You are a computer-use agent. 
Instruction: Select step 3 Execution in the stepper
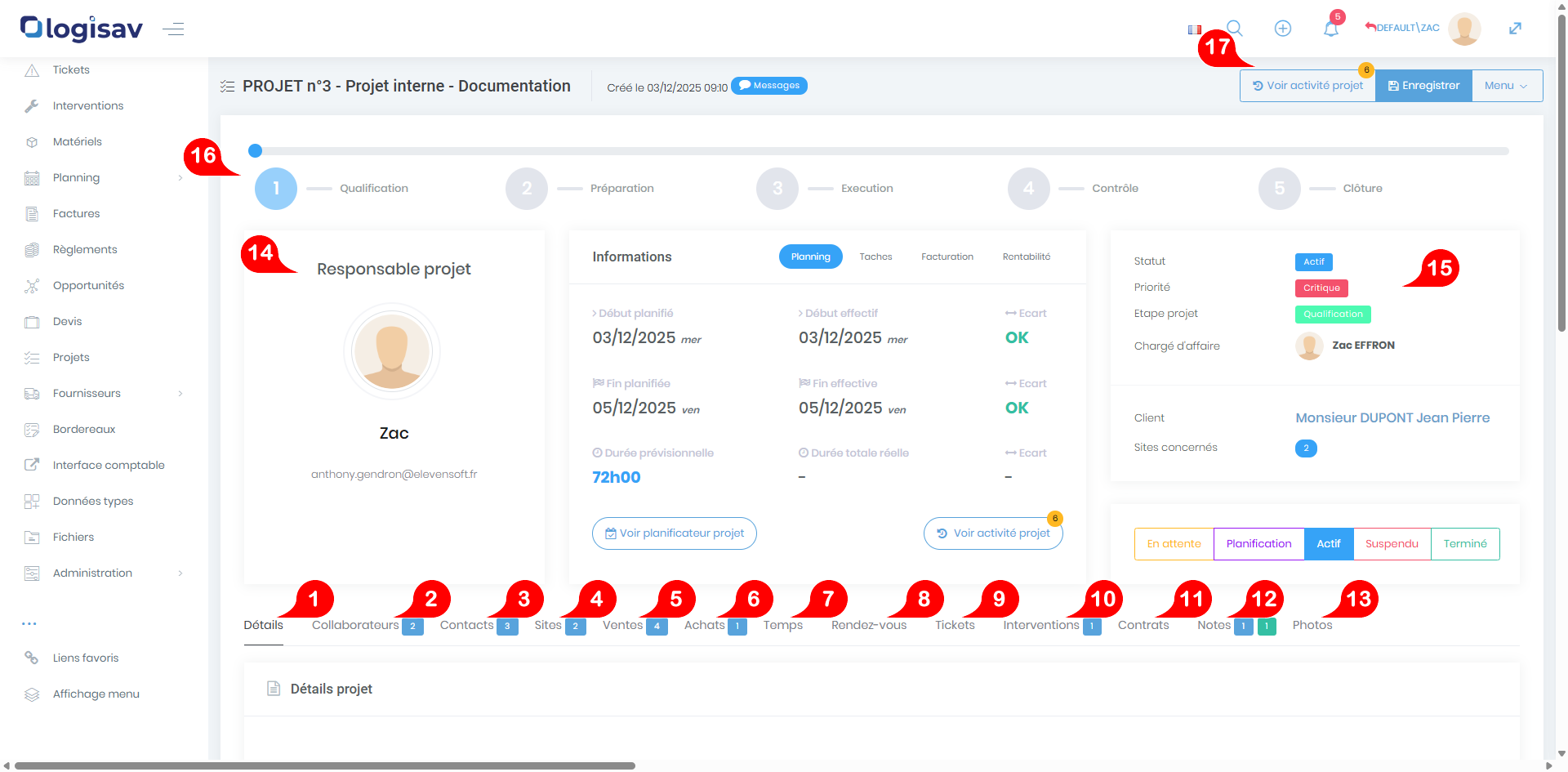[777, 189]
